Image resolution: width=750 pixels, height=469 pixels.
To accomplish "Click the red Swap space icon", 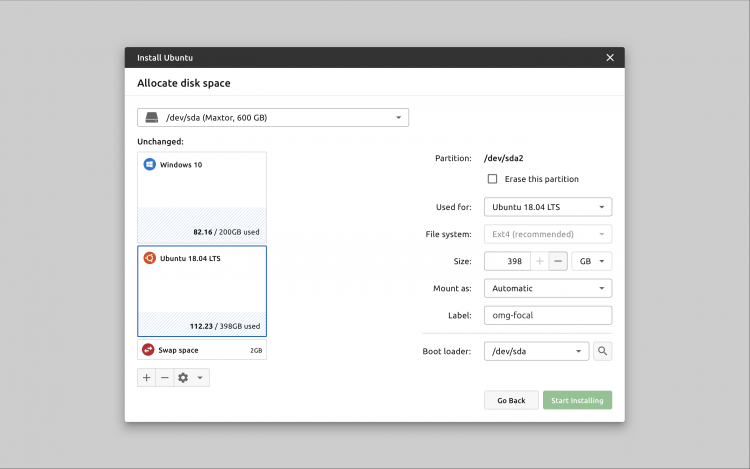I will point(148,350).
